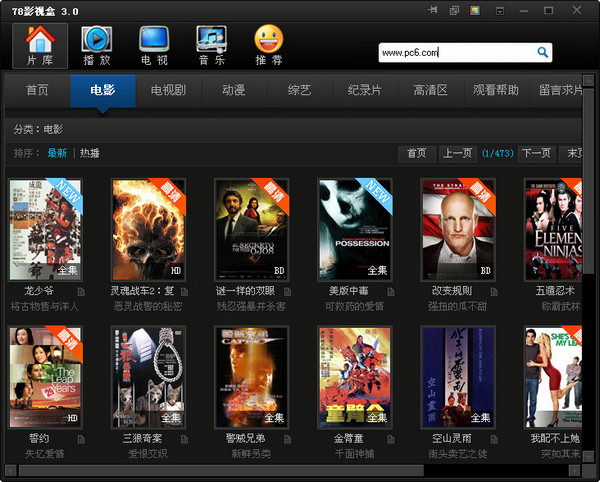This screenshot has width=600, height=482.
Task: Select the 高清区 tab
Action: pos(430,90)
